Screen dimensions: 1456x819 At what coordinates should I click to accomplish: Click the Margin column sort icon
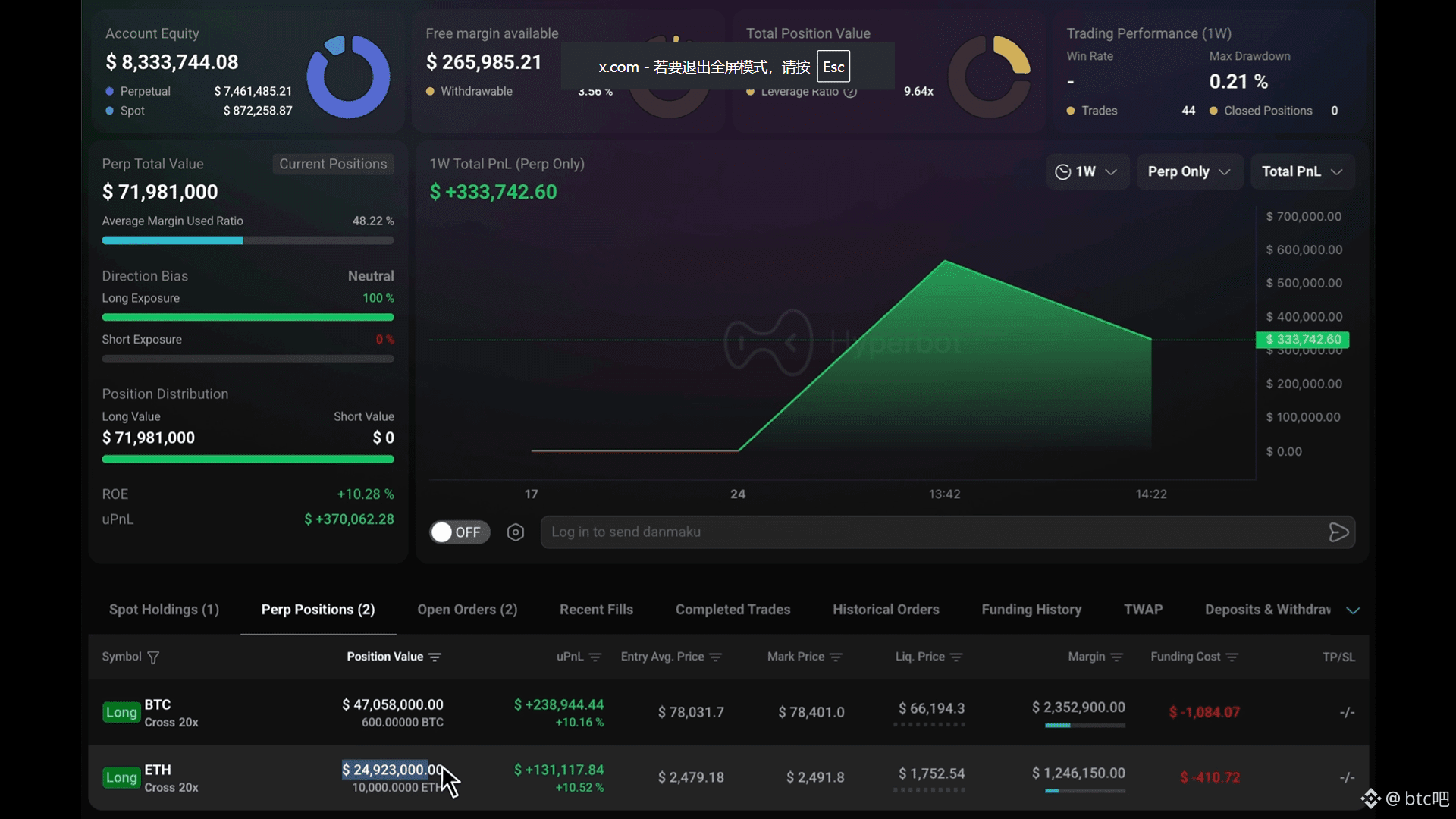[x=1116, y=657]
